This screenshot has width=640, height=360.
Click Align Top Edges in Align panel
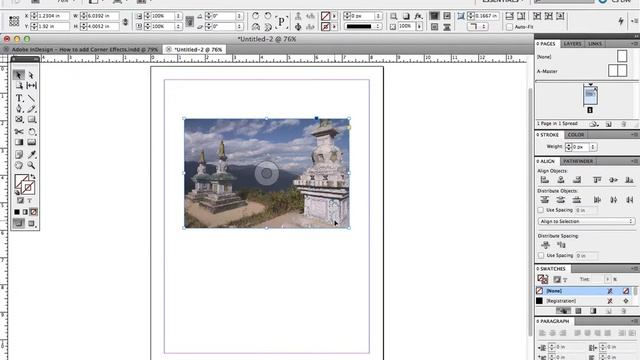597,180
